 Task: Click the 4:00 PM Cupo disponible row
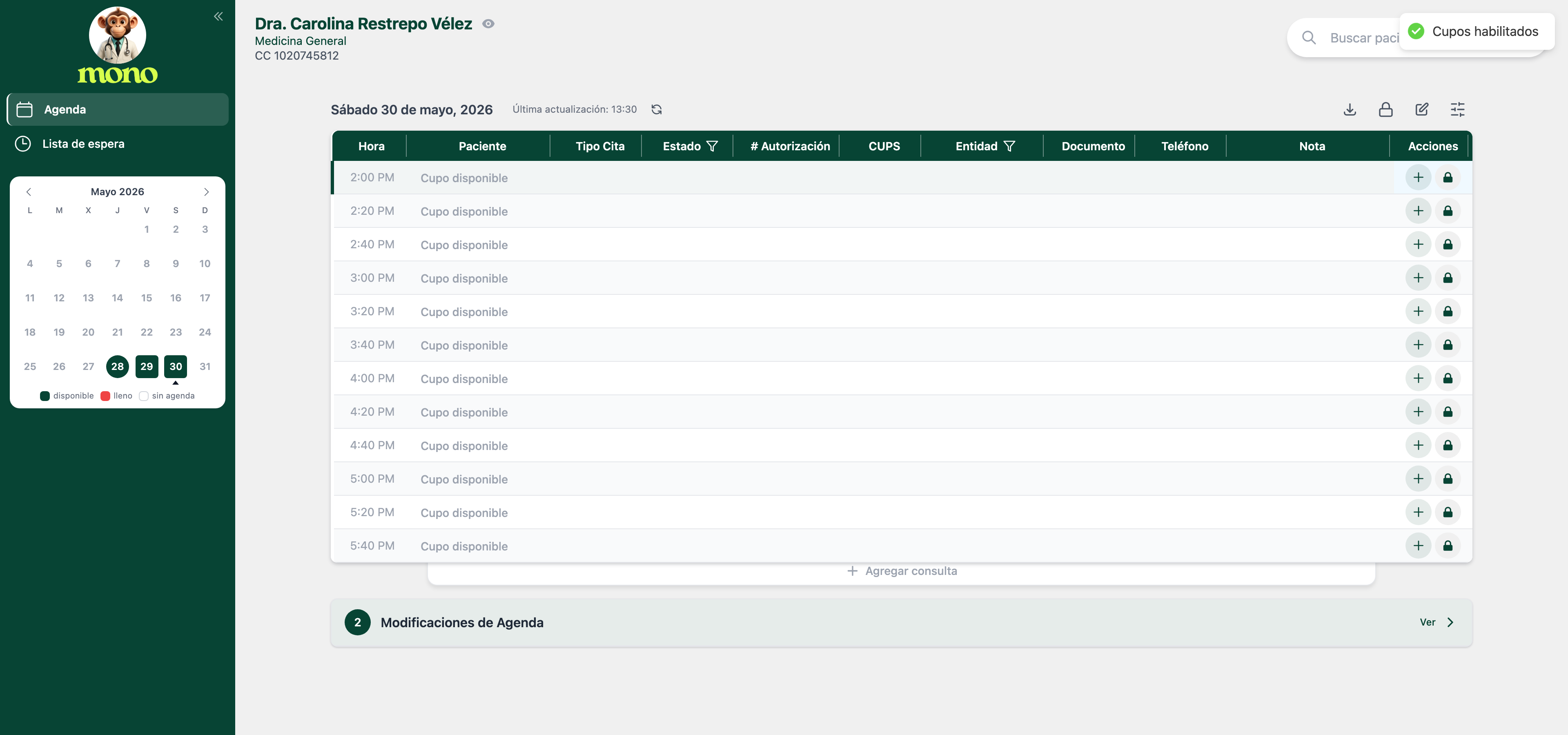coord(902,379)
